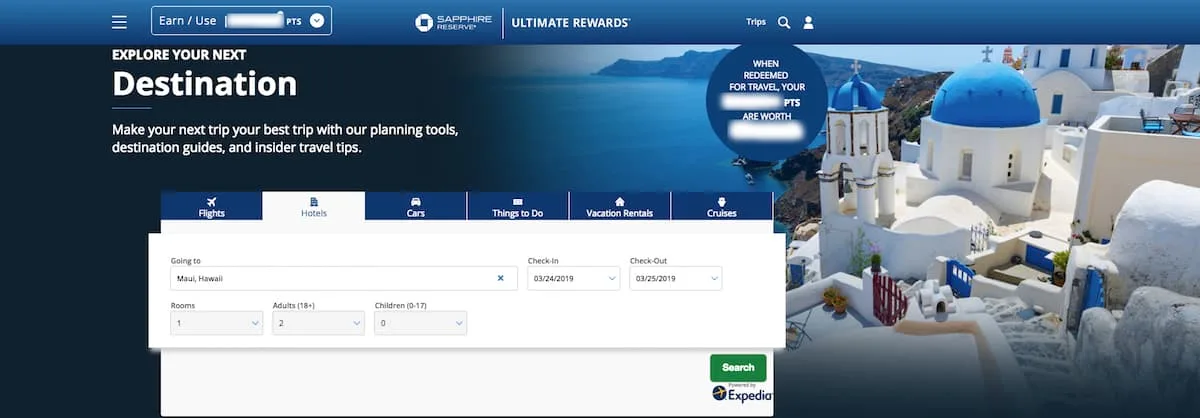Expand the Adults (18+) dropdown
This screenshot has width=1200, height=418.
(319, 323)
